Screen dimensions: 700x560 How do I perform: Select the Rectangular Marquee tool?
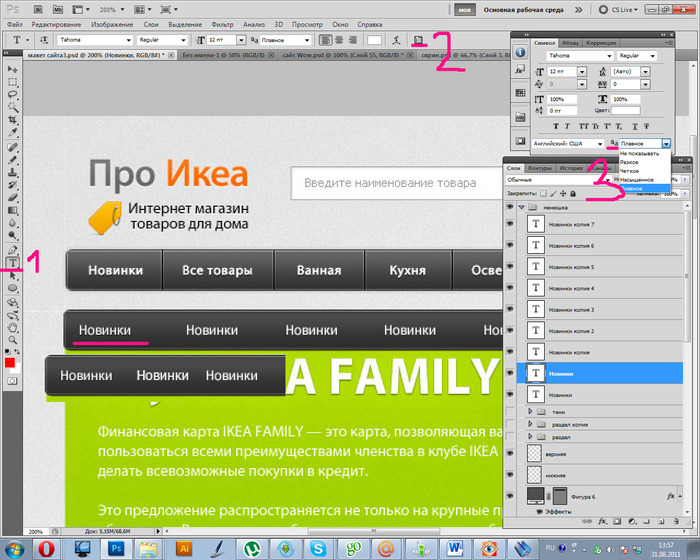(12, 82)
